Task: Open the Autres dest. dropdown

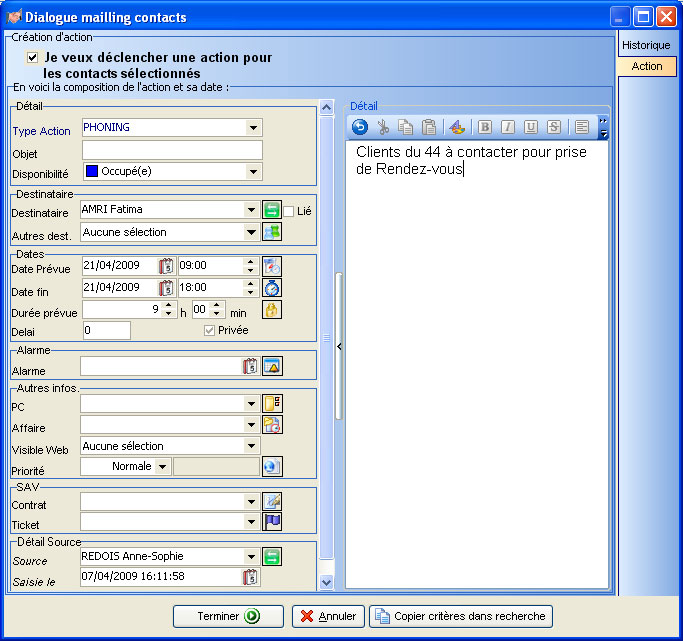Action: (x=251, y=232)
